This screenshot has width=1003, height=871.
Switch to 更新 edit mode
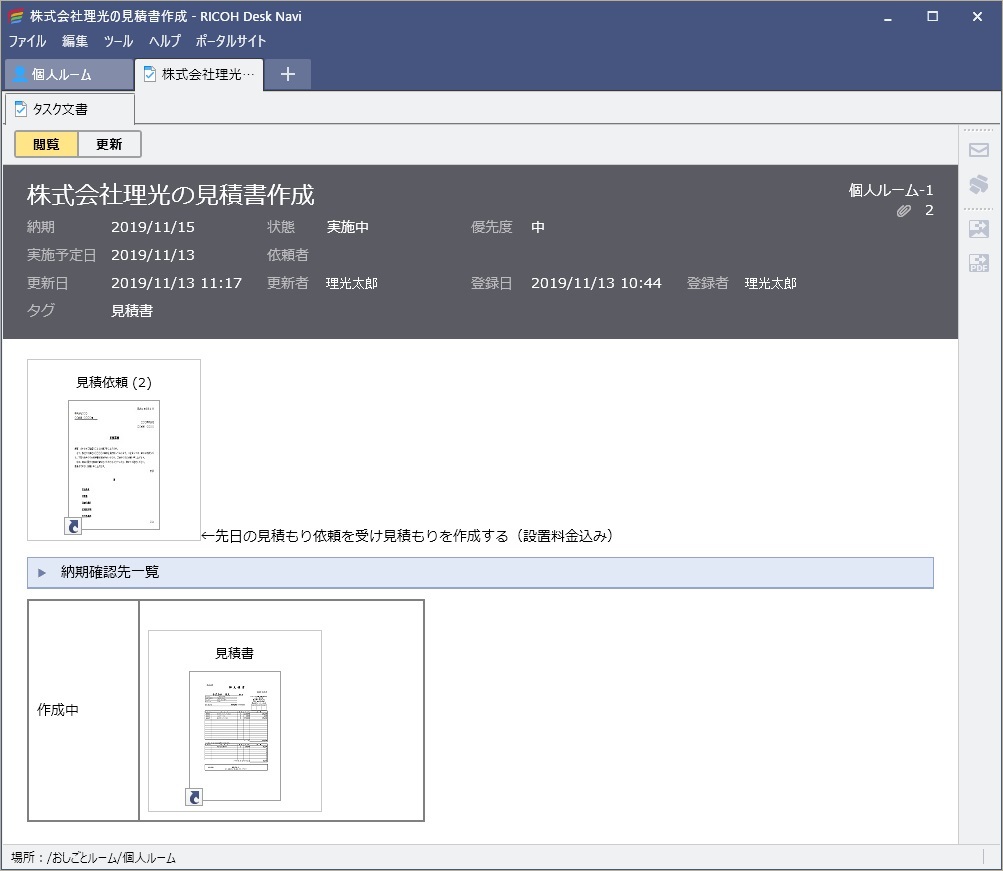pos(108,144)
